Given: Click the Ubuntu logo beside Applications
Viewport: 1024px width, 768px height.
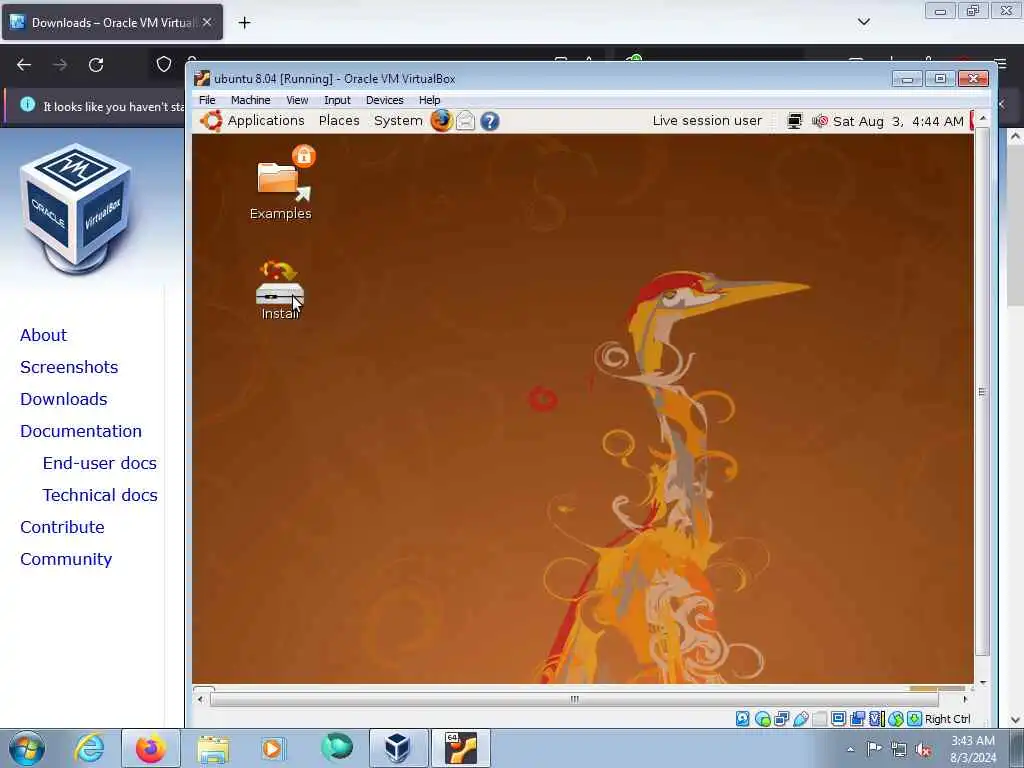Looking at the screenshot, I should coord(211,121).
